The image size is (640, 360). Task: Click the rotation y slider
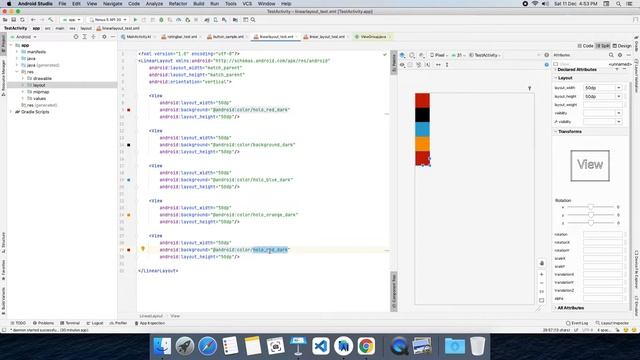591,215
